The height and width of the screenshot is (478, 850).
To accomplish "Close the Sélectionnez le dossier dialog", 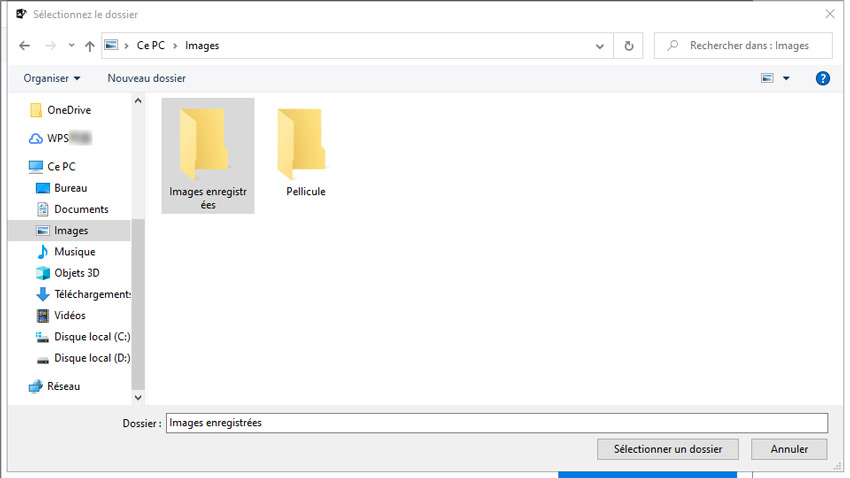I will (829, 14).
